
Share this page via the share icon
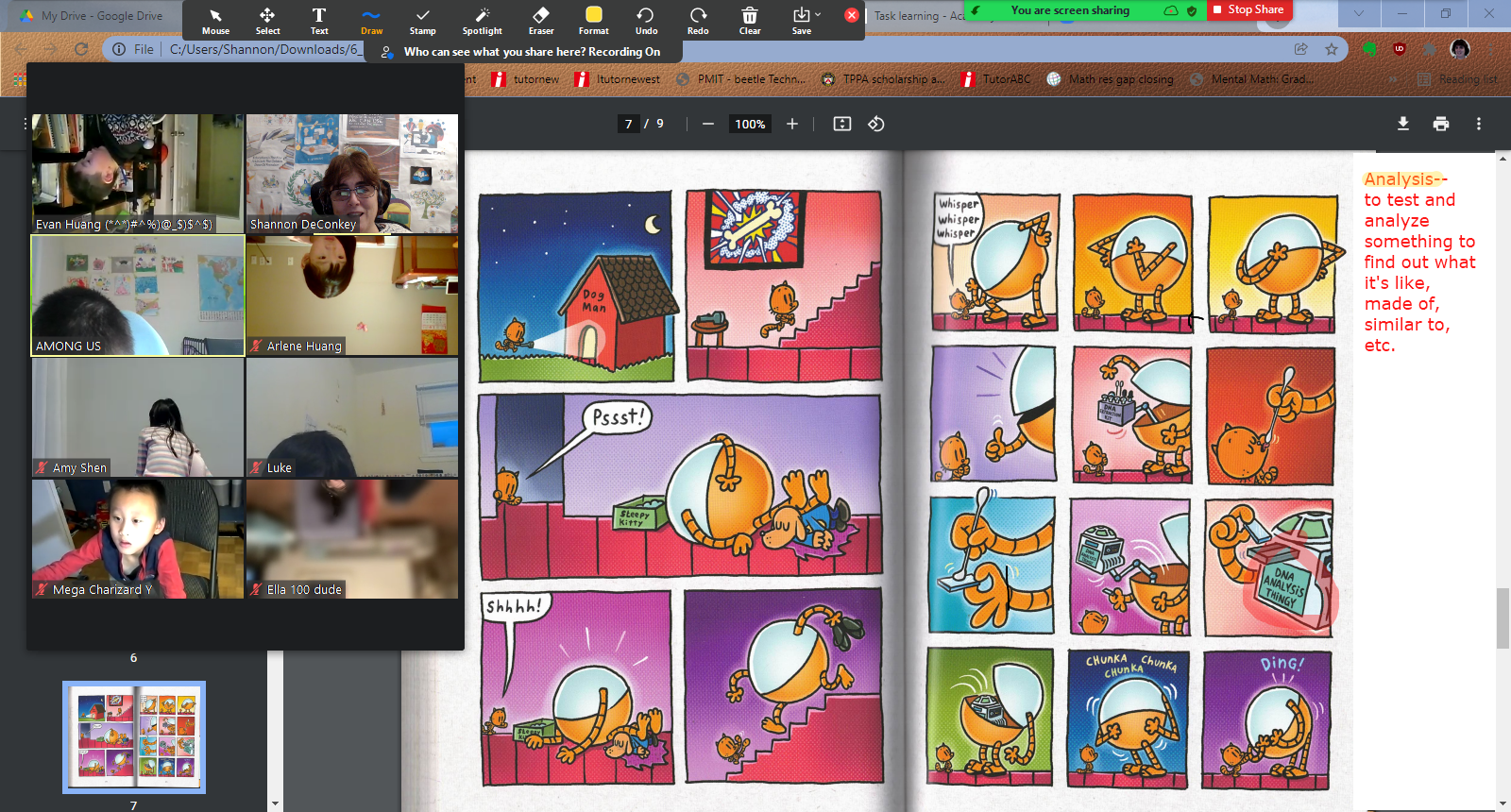tap(1300, 49)
